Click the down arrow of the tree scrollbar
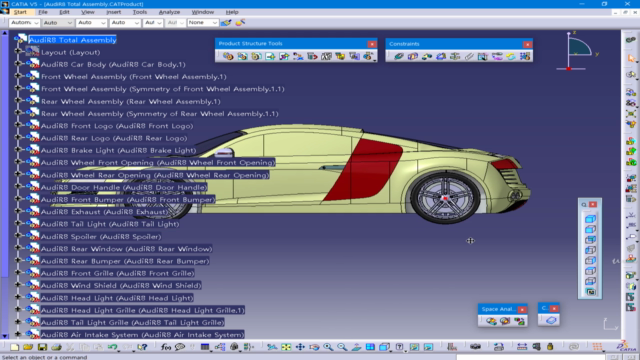This screenshot has height=360, width=640. click(x=4, y=336)
